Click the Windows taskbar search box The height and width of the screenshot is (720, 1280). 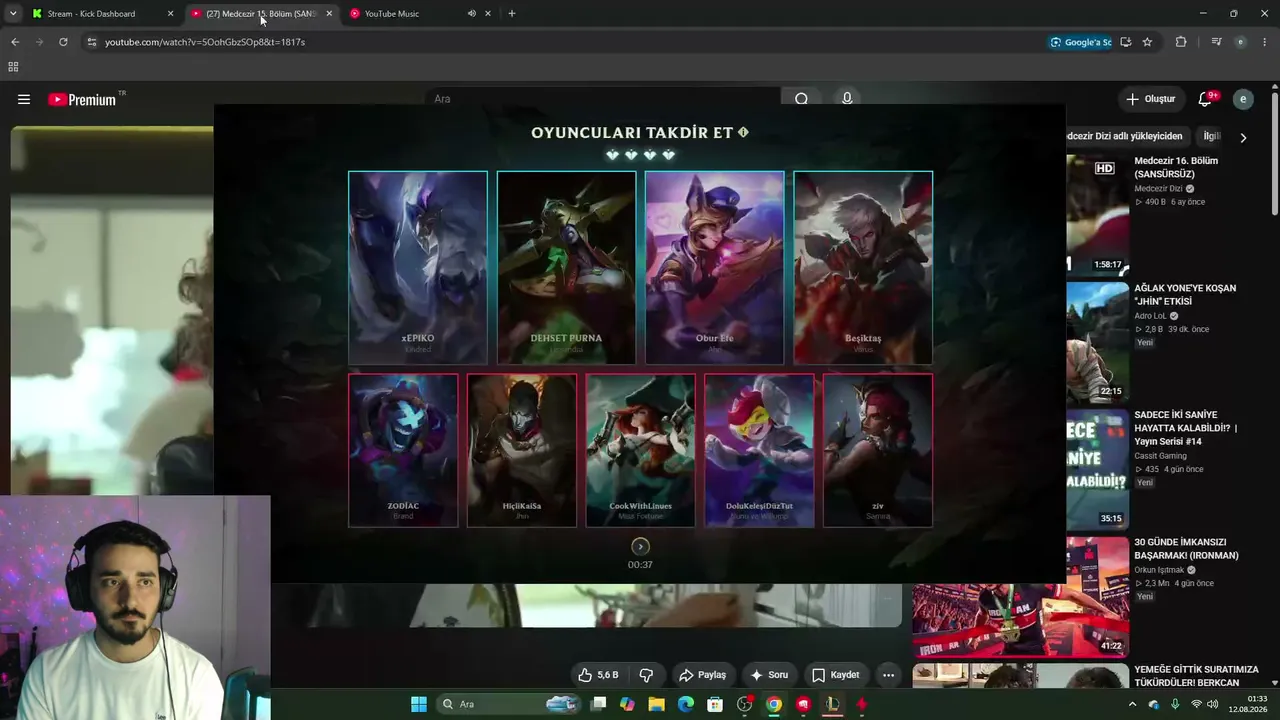coord(509,704)
